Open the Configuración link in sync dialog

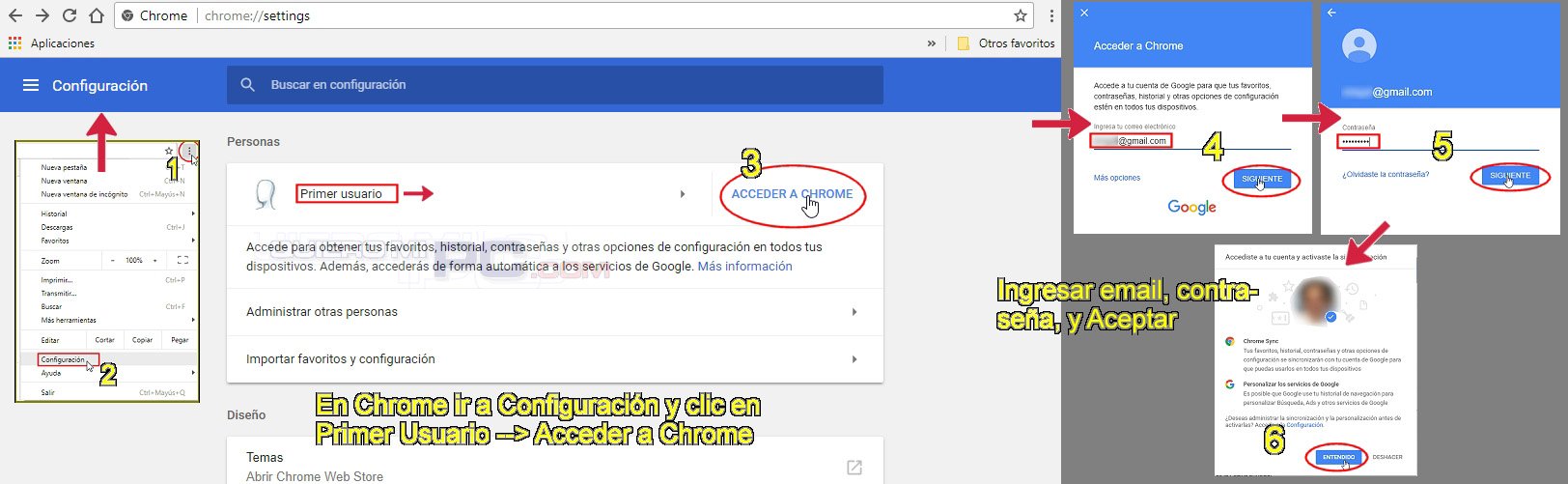point(1304,425)
